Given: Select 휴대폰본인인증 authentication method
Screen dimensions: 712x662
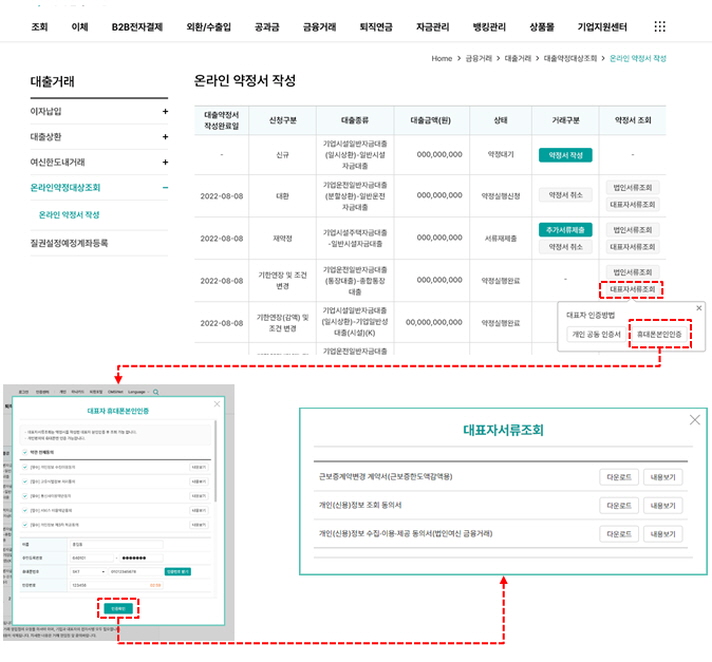Looking at the screenshot, I should coord(659,334).
